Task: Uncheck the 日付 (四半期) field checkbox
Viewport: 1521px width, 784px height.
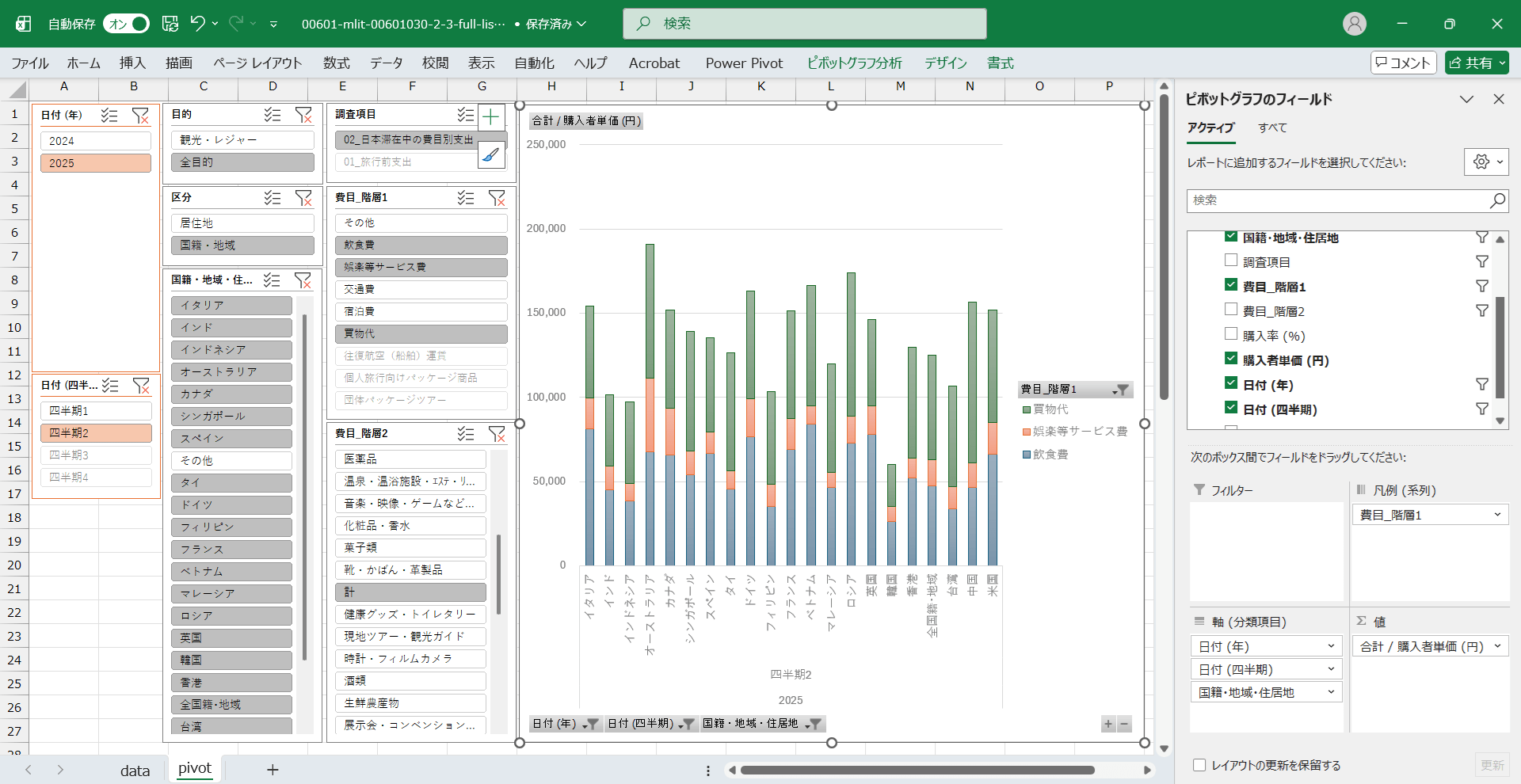Action: click(1231, 409)
